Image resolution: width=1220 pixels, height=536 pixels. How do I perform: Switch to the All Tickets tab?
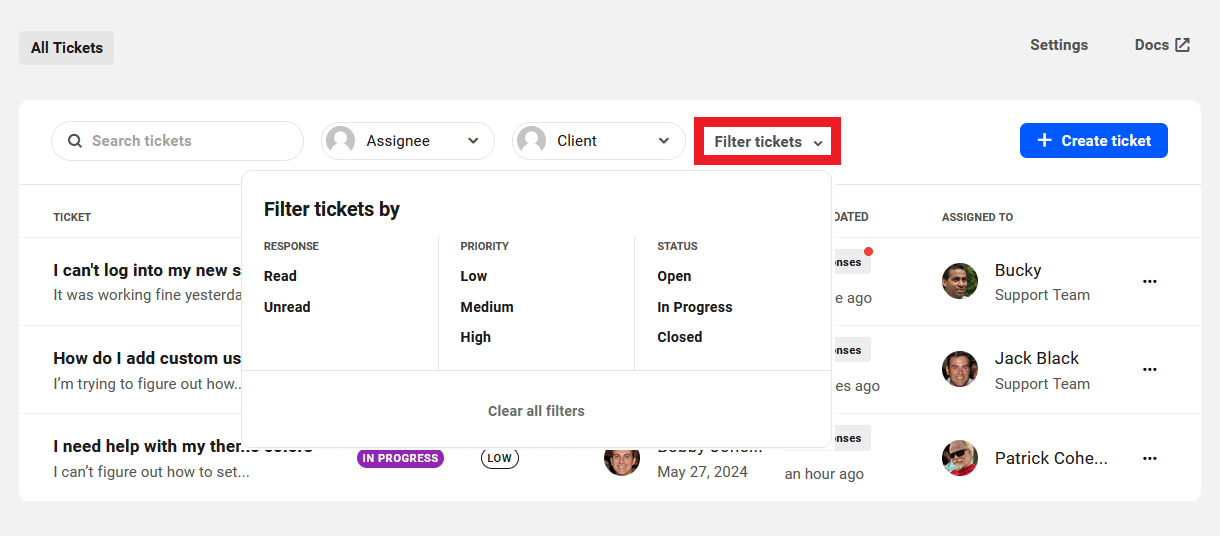coord(67,48)
